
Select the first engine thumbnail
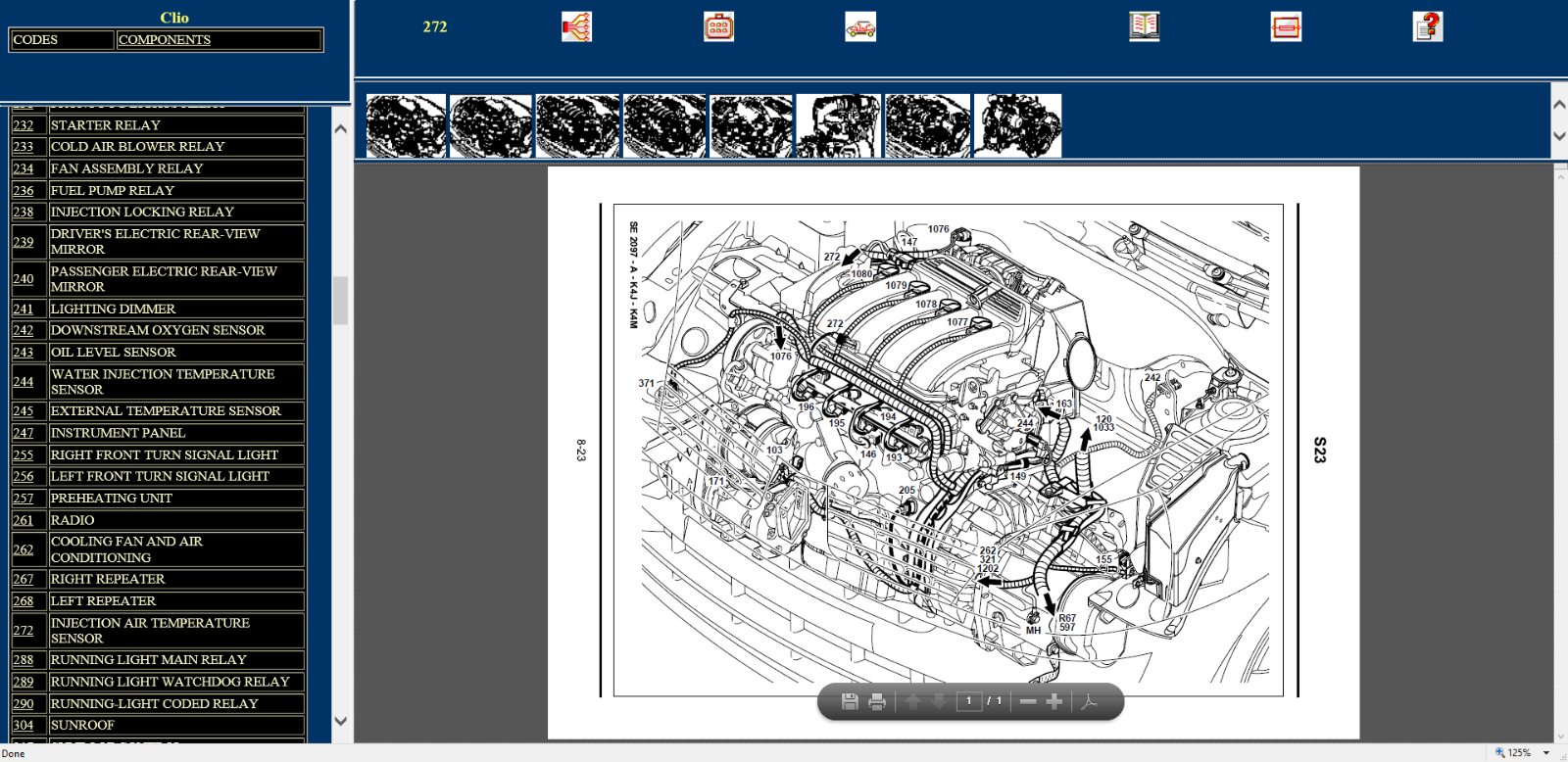[406, 125]
